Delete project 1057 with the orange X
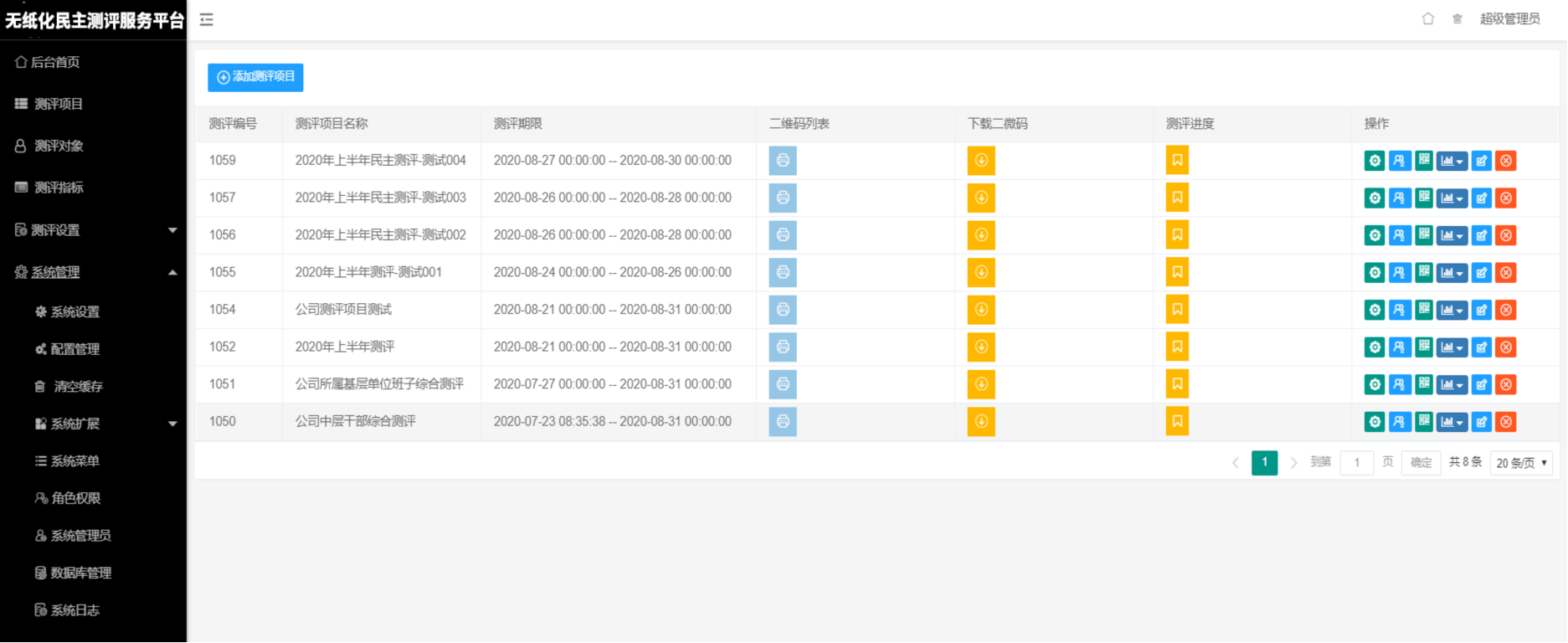The height and width of the screenshot is (643, 1568). pos(1506,198)
